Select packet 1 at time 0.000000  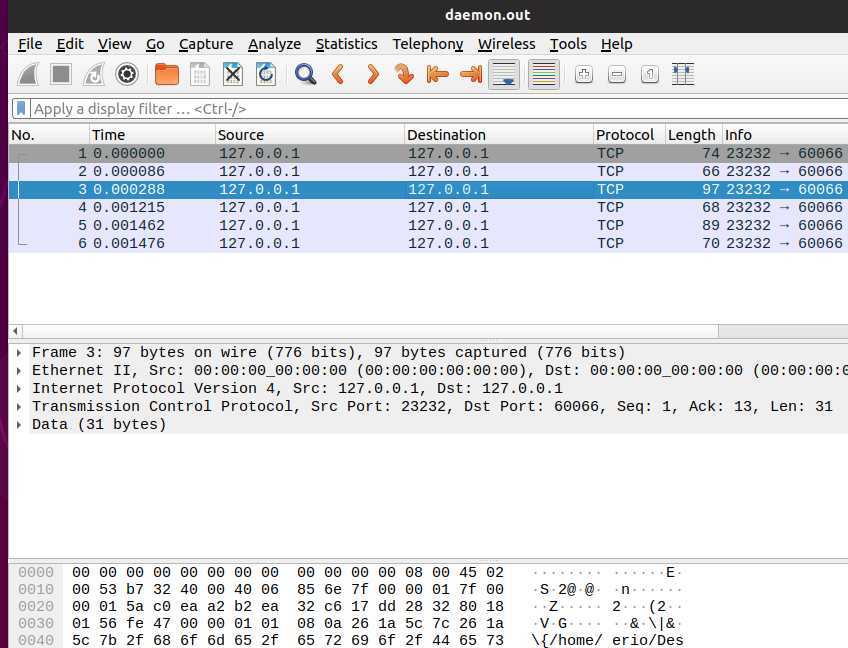(x=428, y=154)
